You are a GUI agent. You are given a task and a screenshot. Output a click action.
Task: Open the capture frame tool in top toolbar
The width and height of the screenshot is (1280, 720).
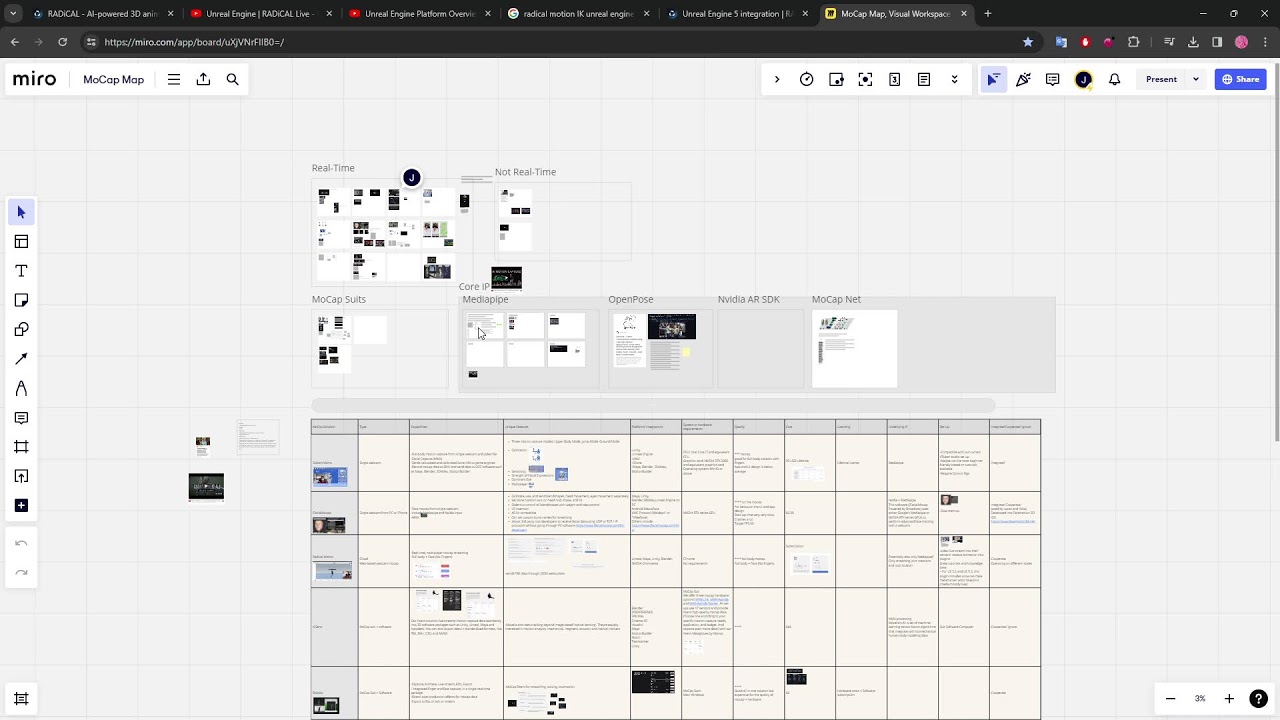click(866, 79)
